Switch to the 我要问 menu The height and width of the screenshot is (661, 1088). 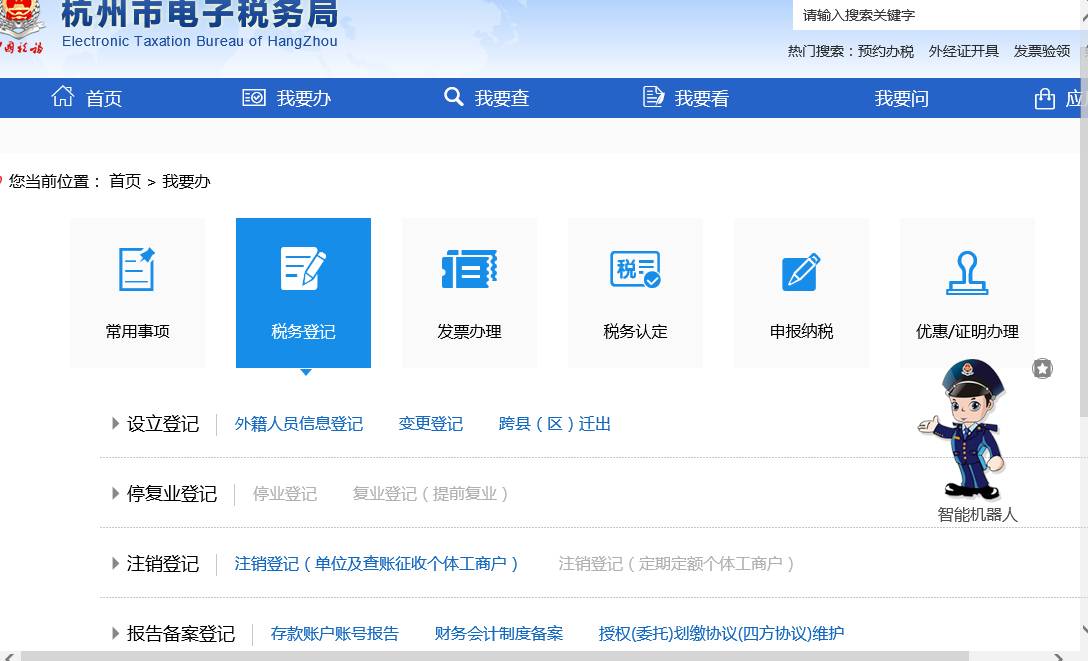pos(898,96)
